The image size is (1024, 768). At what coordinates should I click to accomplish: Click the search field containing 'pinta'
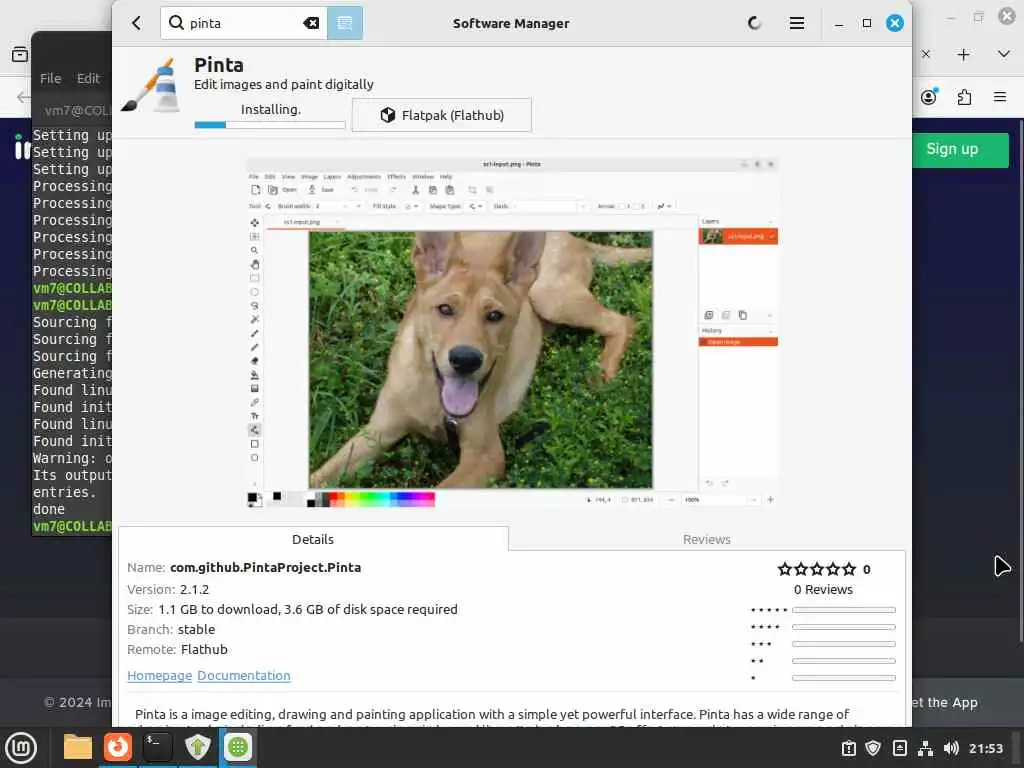244,24
